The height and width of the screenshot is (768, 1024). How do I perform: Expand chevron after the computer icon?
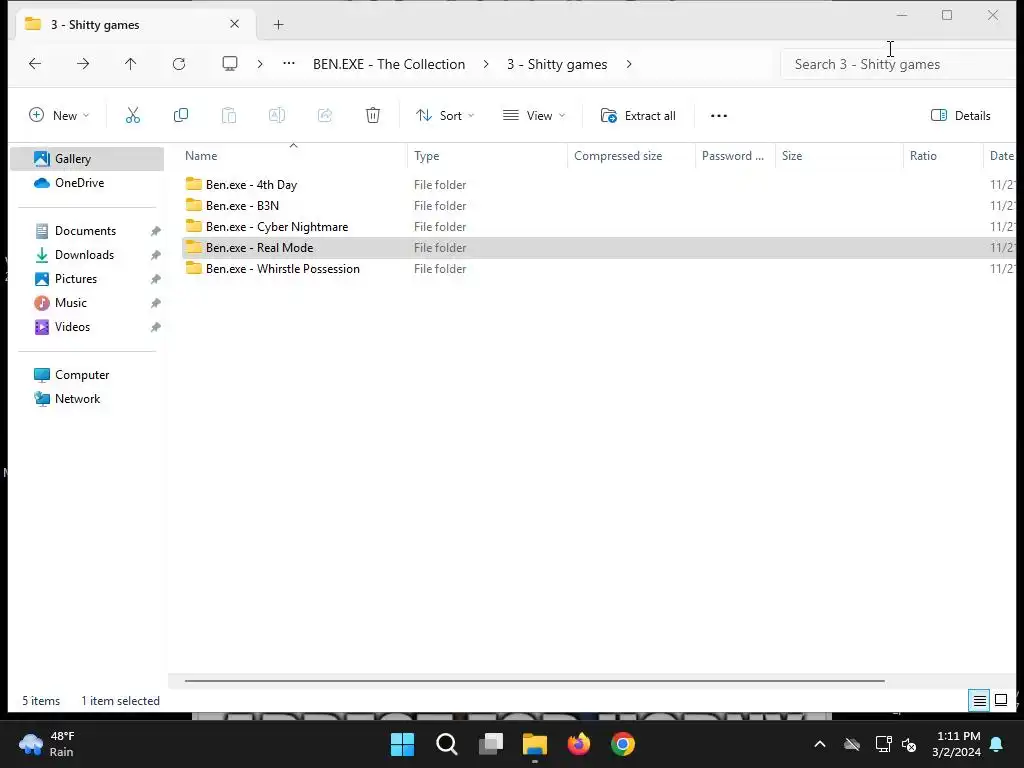pos(260,64)
